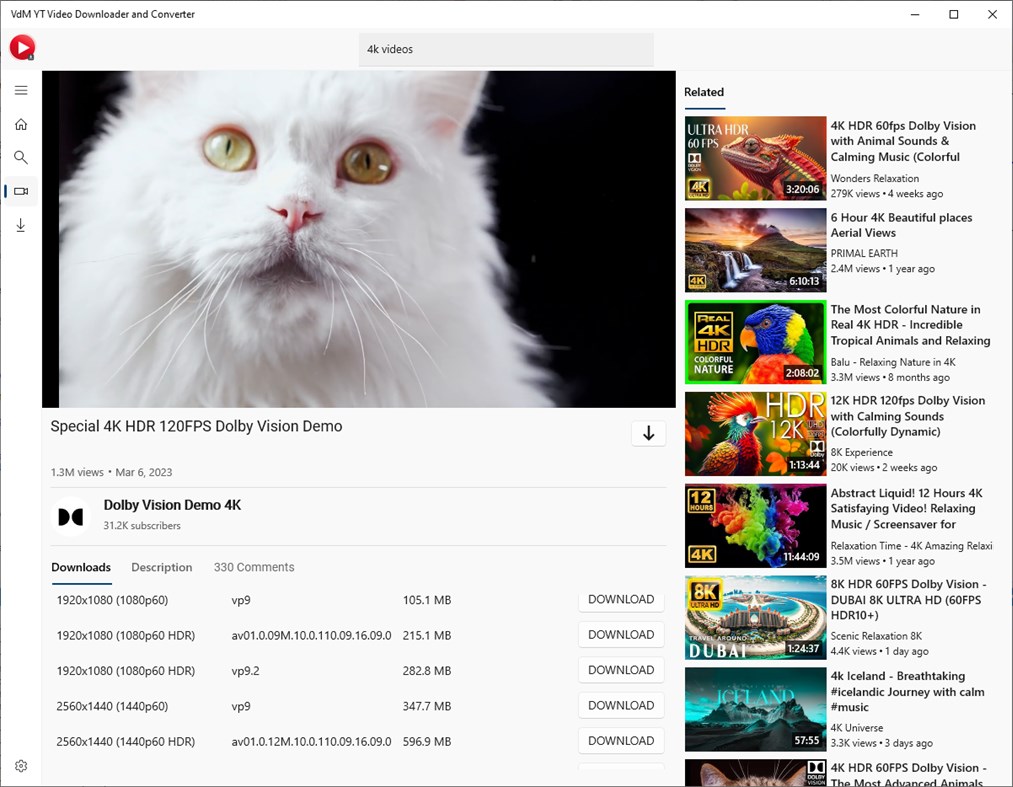Click the download arrow beside the video title
1013x787 pixels.
point(648,433)
